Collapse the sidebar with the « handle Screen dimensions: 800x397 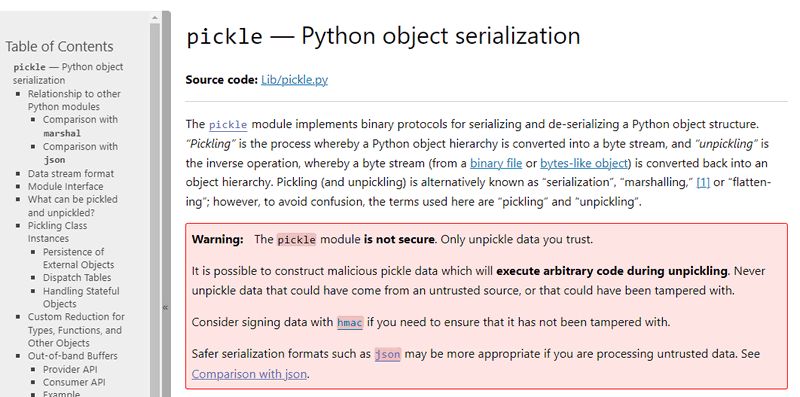click(166, 307)
